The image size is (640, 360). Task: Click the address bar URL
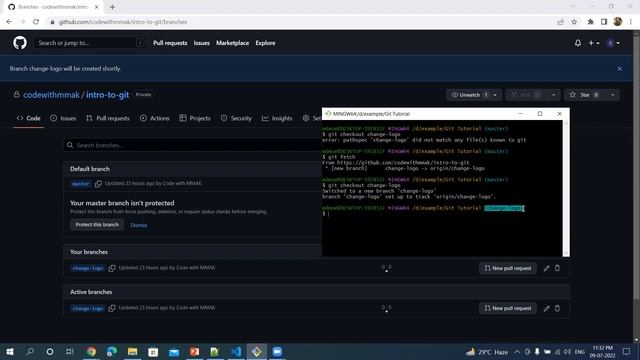pos(122,22)
